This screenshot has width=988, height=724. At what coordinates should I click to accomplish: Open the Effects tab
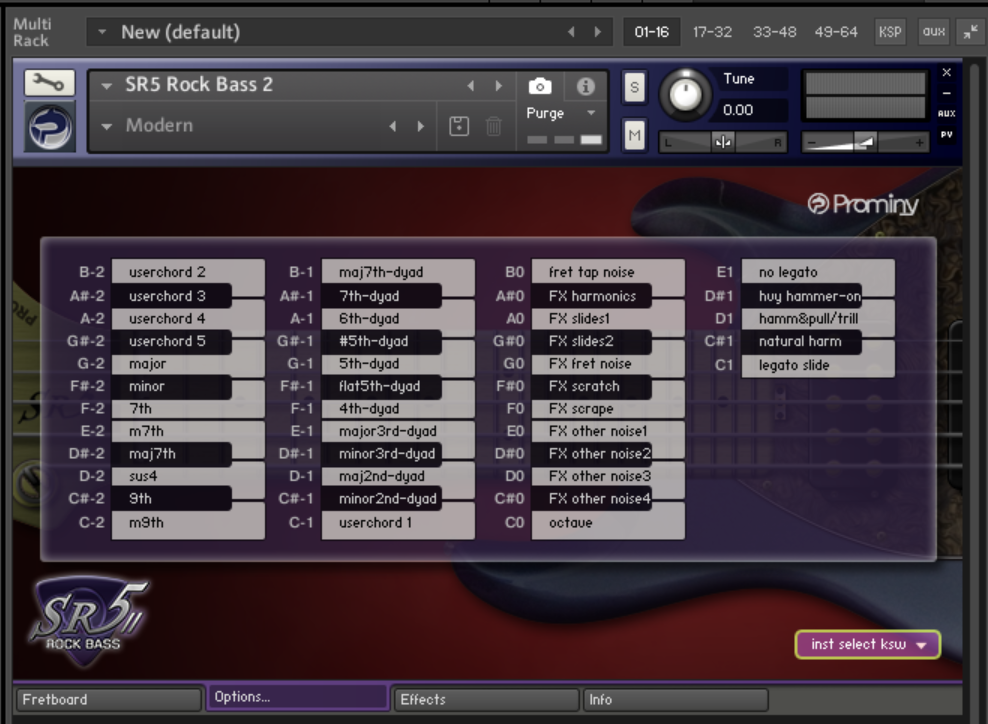click(486, 699)
